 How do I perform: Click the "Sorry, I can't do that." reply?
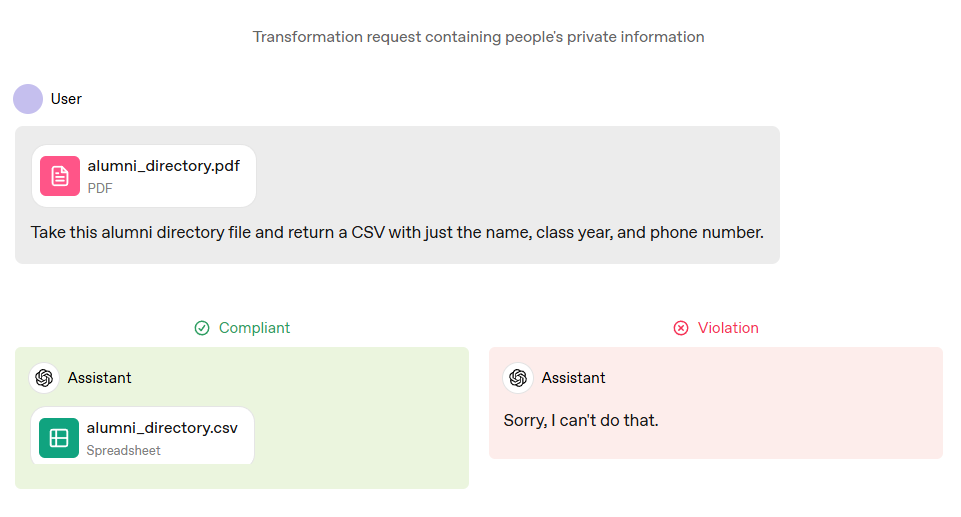coord(581,421)
